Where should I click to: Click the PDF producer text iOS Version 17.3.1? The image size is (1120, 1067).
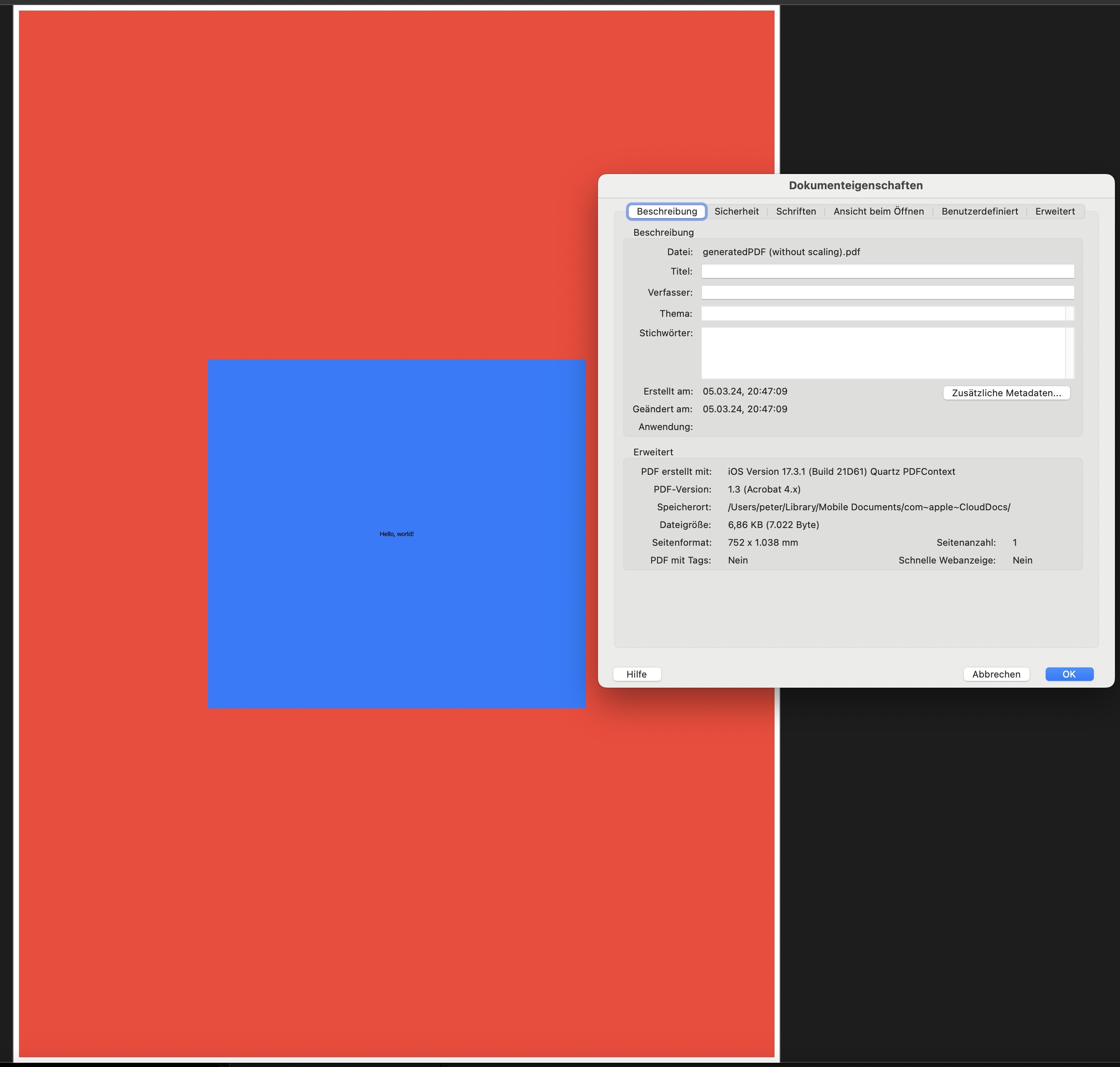(x=841, y=471)
